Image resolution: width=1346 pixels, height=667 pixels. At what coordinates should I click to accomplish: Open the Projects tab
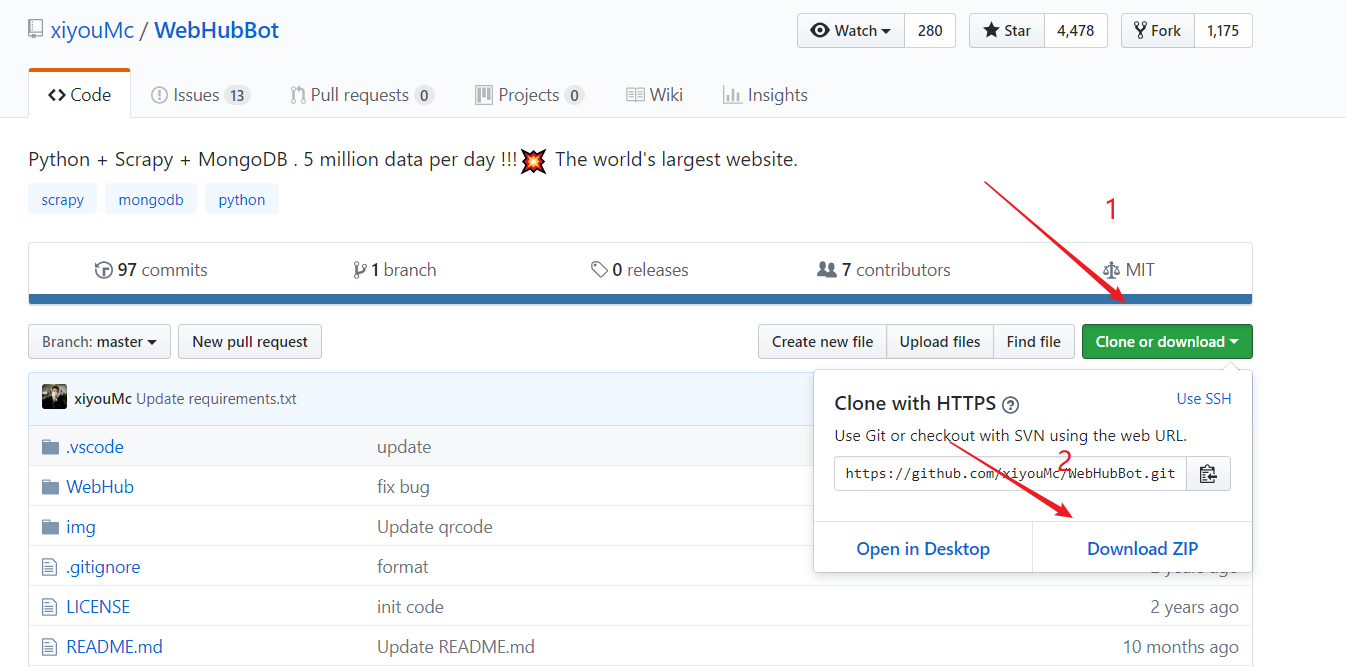tap(529, 95)
